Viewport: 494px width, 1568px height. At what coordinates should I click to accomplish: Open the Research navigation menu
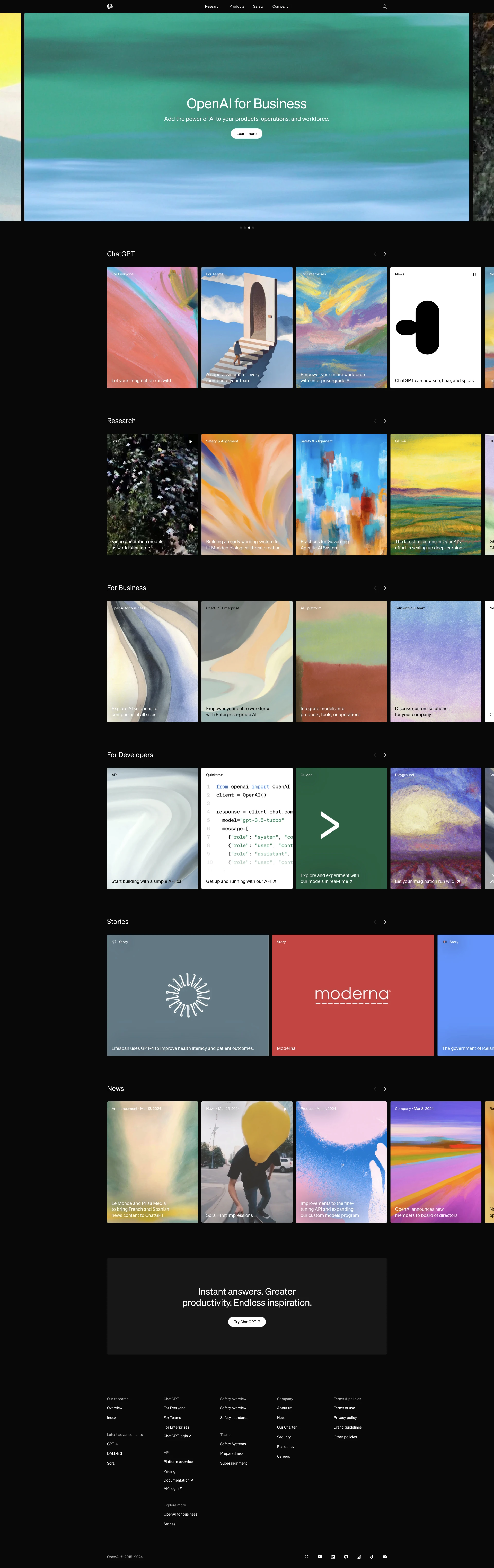213,7
